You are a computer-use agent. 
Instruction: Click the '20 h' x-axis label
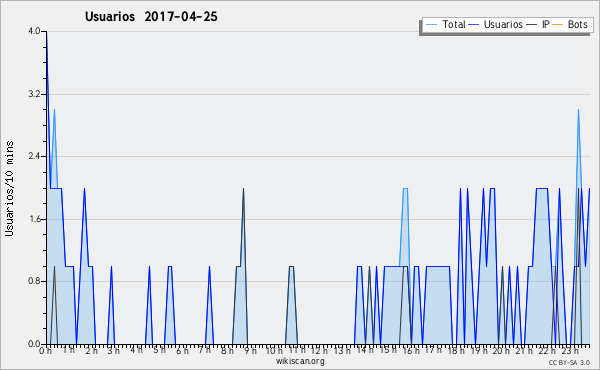(502, 351)
